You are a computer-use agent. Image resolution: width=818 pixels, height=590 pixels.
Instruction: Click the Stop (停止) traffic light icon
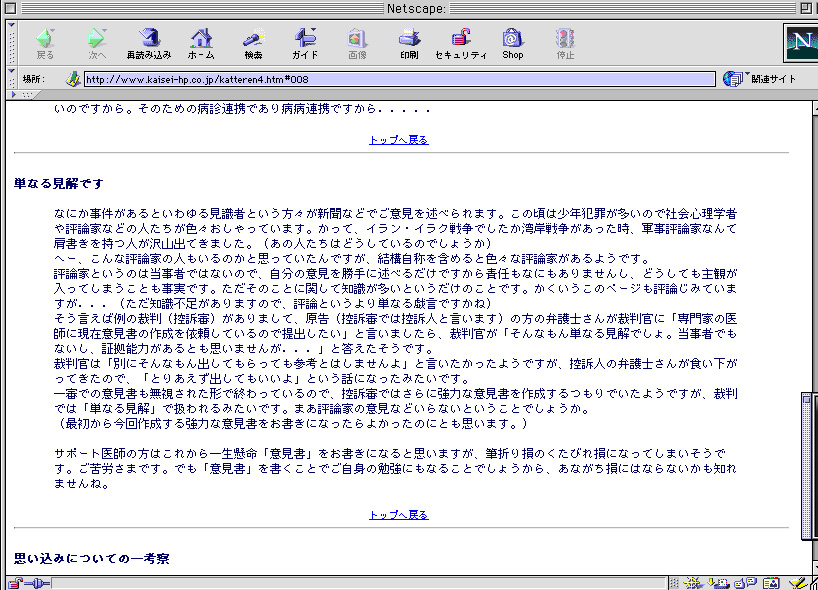(565, 43)
